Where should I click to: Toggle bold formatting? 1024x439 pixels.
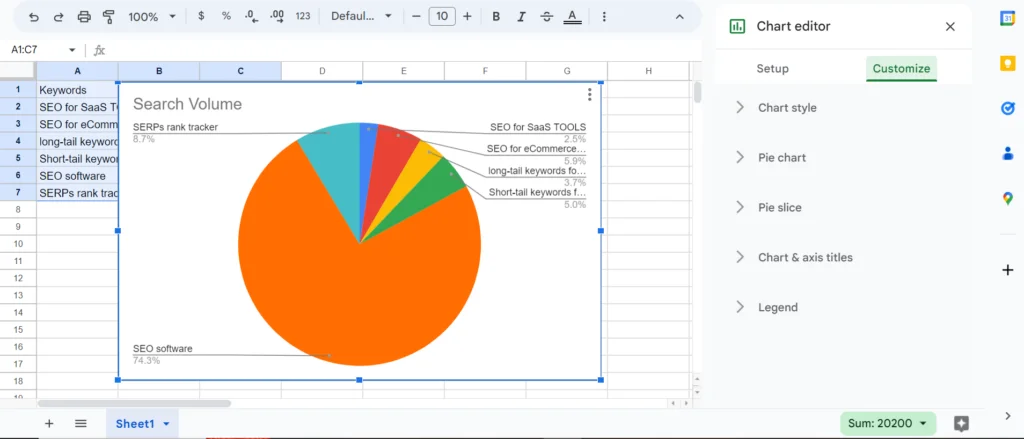point(496,17)
